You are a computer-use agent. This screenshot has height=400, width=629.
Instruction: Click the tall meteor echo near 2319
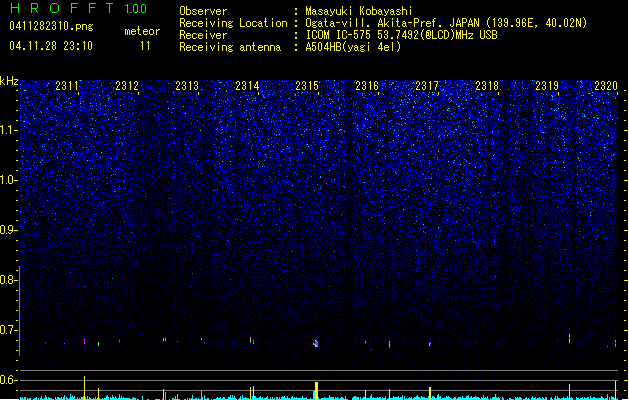[569, 338]
